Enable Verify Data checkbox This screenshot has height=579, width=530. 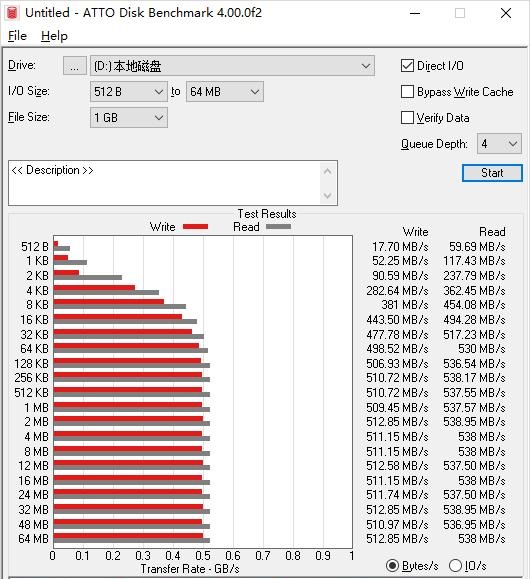[407, 118]
